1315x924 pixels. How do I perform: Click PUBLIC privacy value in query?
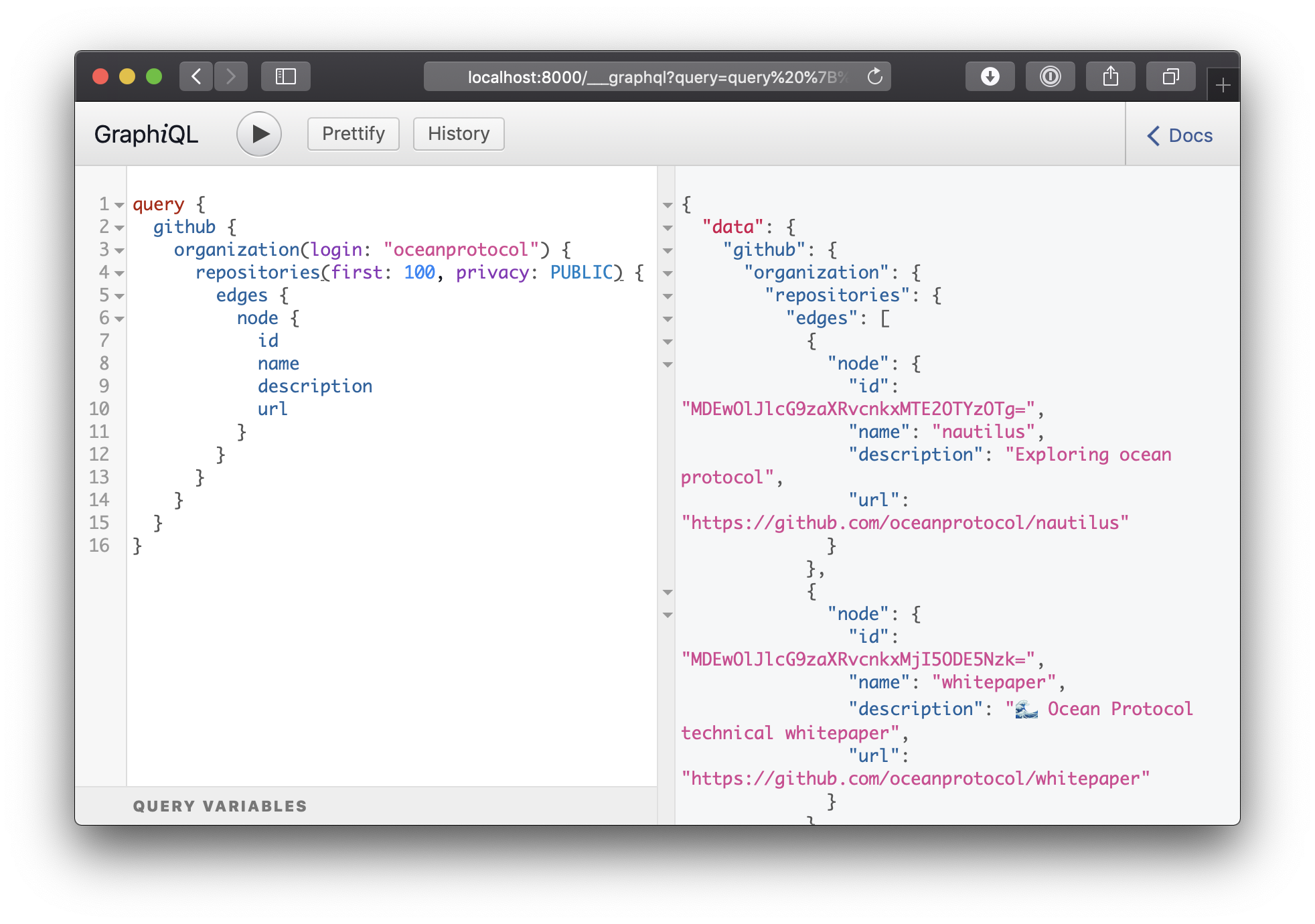581,273
